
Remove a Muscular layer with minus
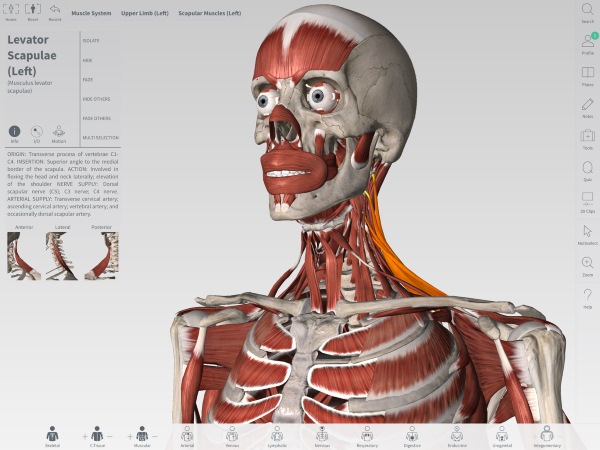(155, 436)
